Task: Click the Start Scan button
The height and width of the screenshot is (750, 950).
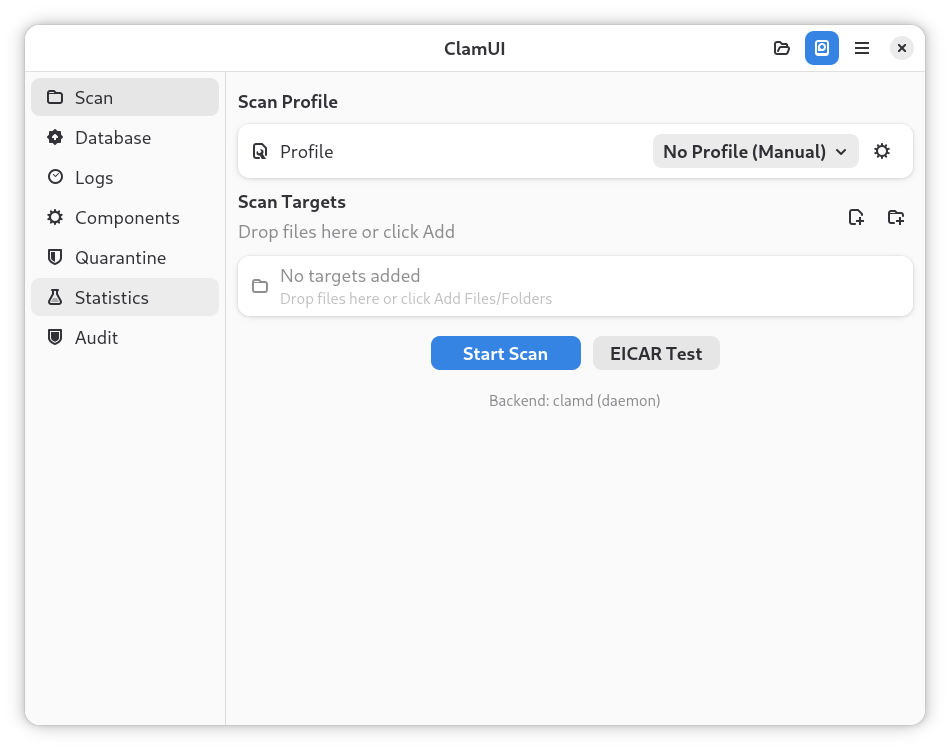Action: coord(505,353)
